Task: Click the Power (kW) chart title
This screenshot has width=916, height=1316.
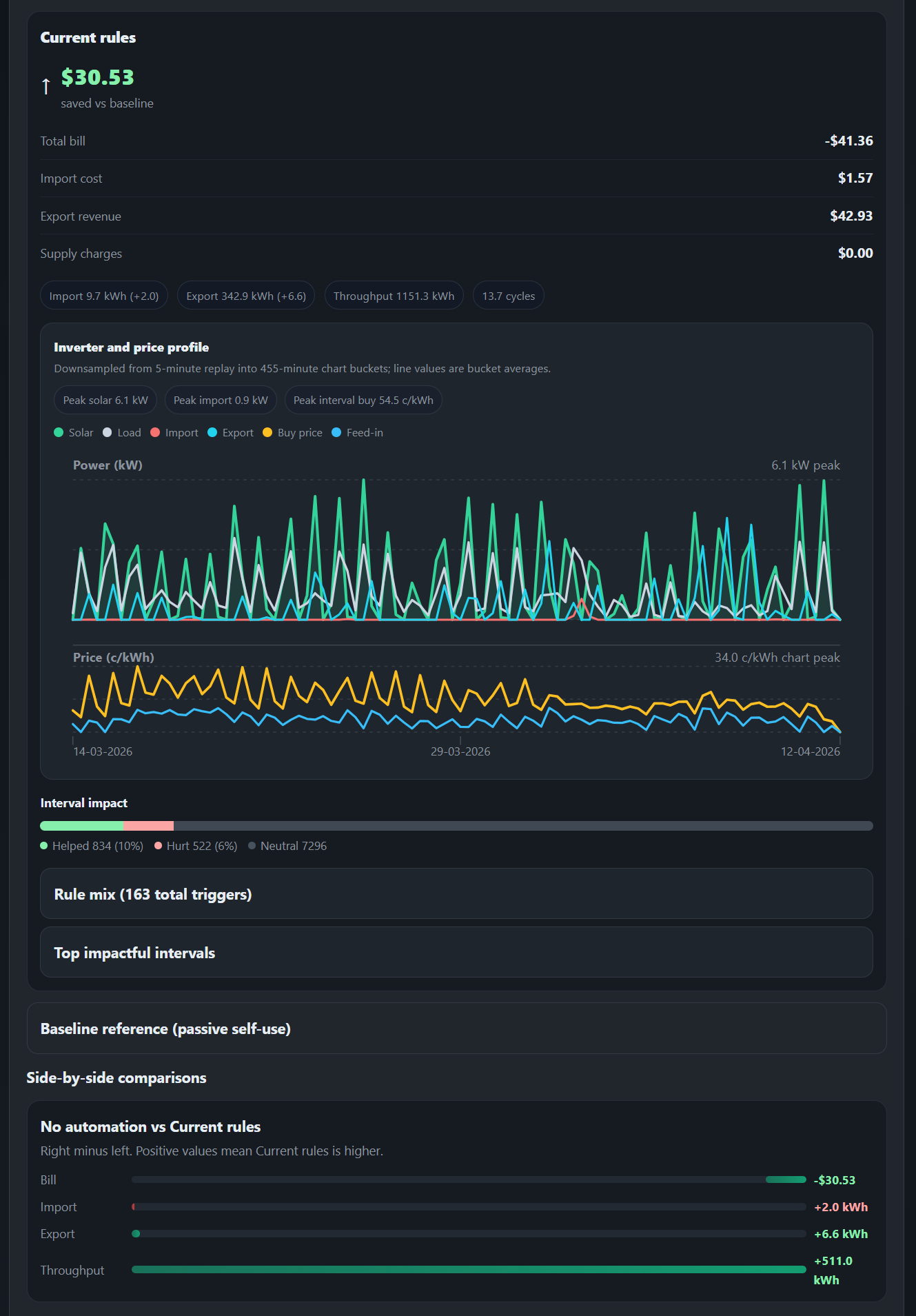Action: click(x=108, y=465)
